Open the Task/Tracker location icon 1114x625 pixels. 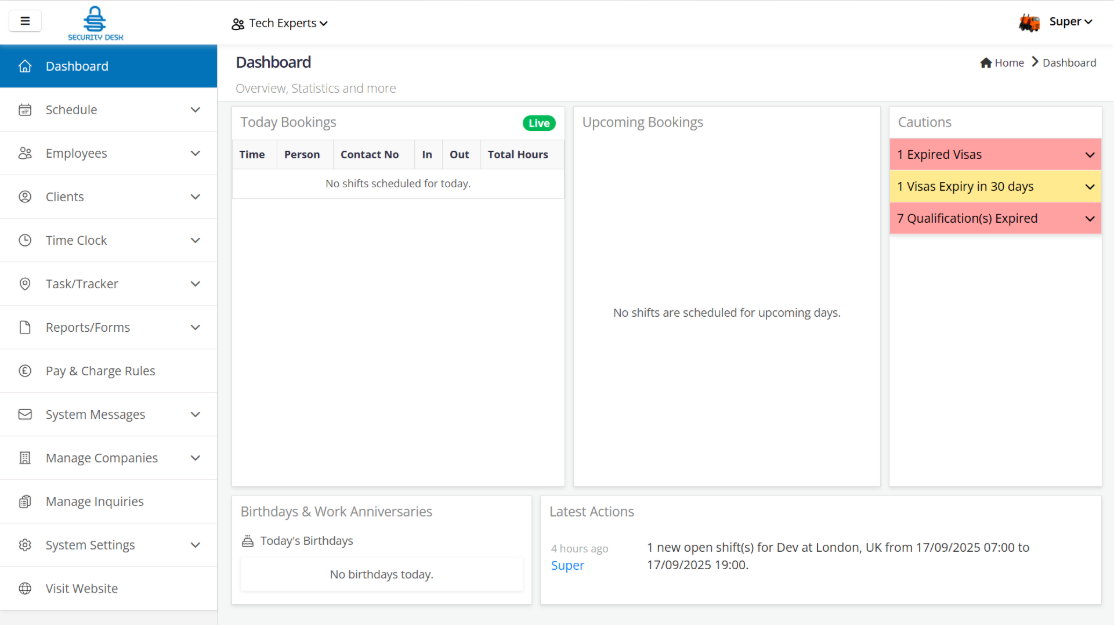pos(25,283)
